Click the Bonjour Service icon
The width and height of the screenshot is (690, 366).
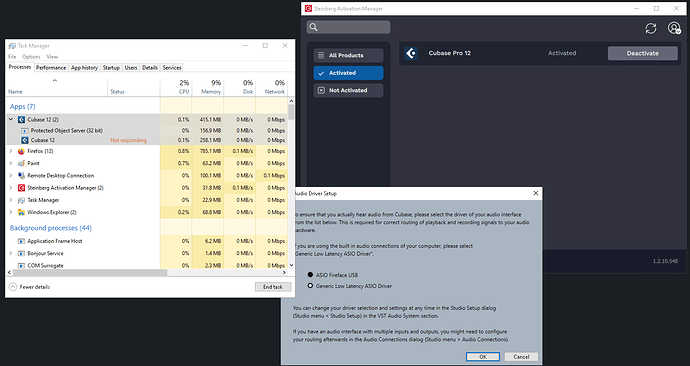click(x=21, y=253)
